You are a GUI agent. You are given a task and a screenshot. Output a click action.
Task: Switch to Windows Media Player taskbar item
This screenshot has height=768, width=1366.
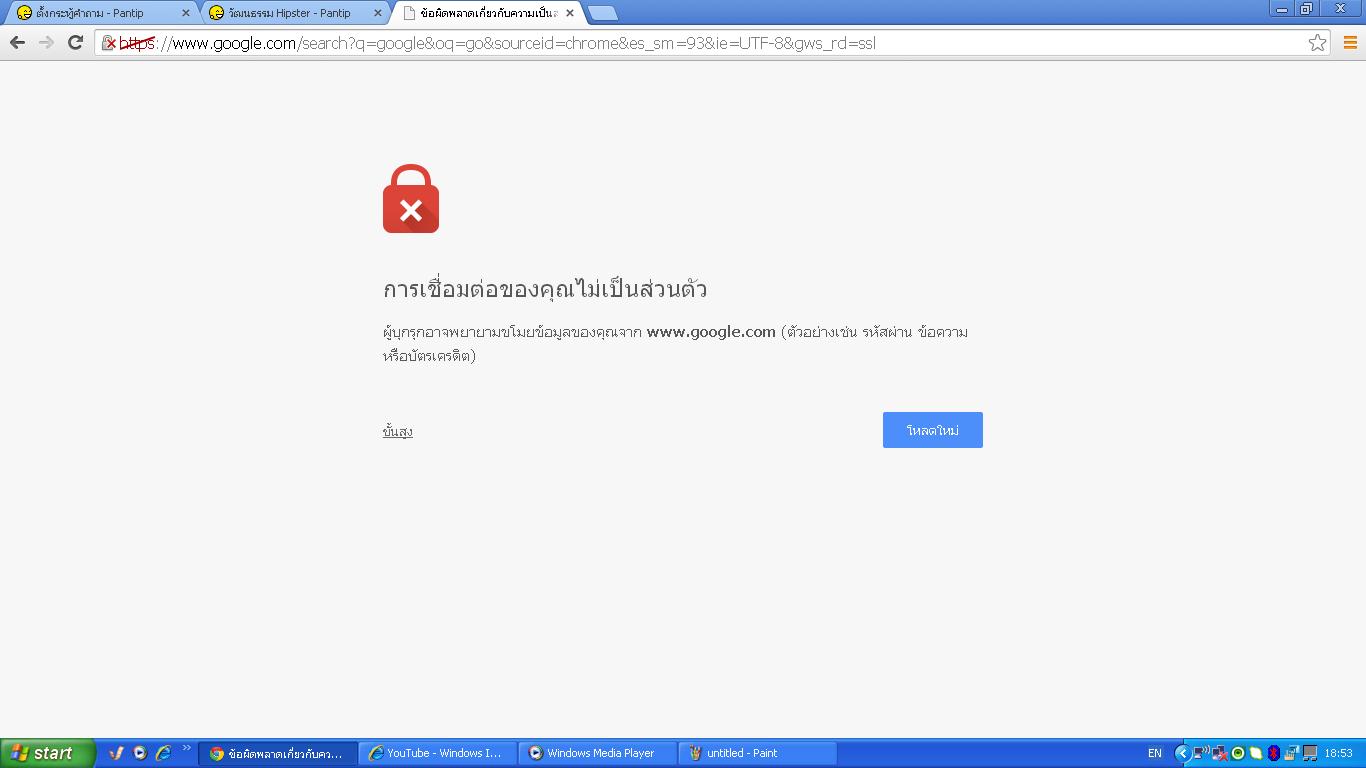(x=597, y=753)
